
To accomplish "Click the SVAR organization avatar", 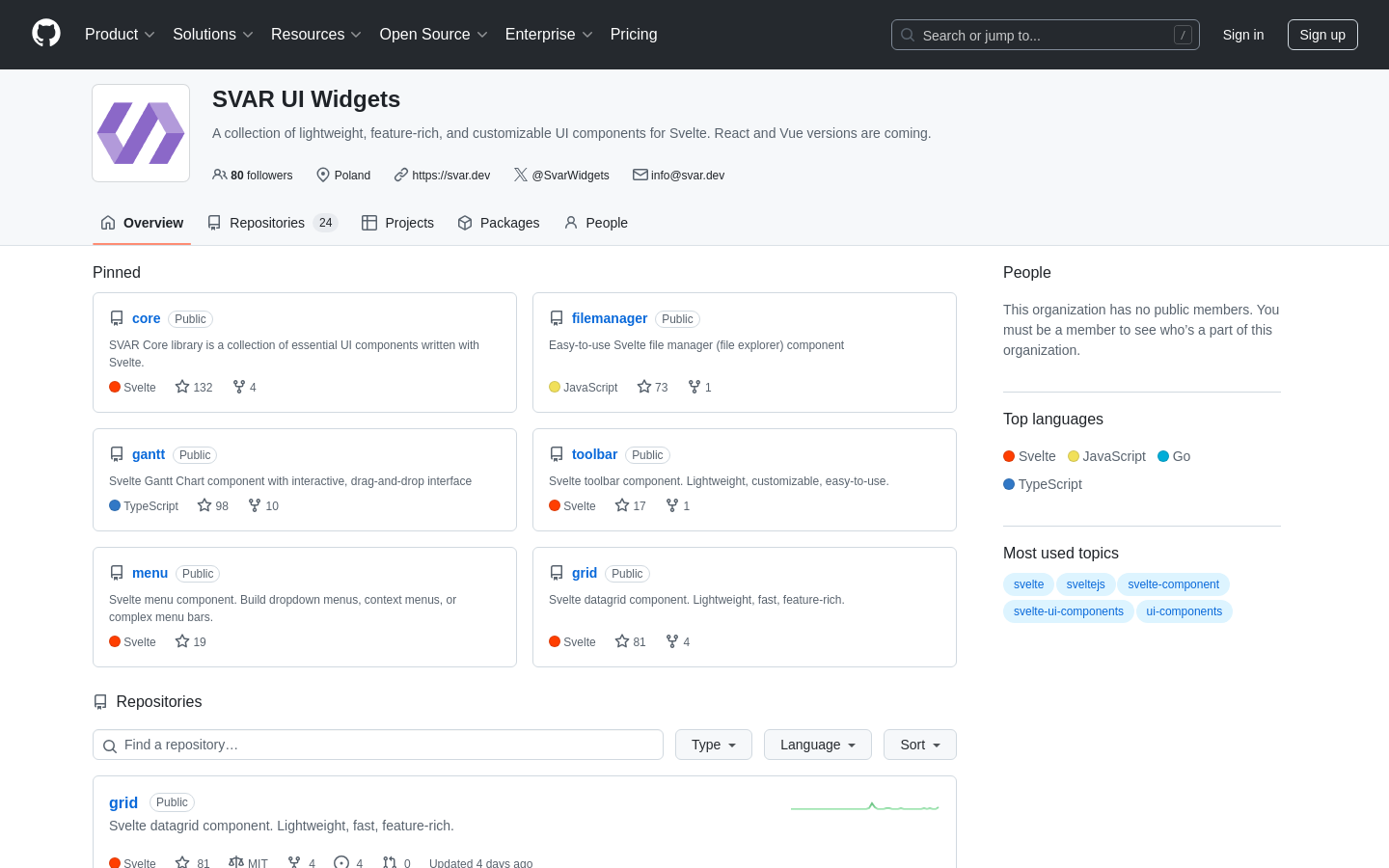I will pyautogui.click(x=141, y=133).
